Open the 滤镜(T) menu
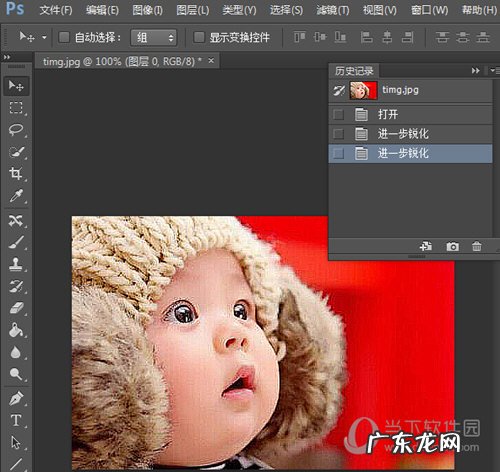This screenshot has height=472, width=500. pos(333,10)
